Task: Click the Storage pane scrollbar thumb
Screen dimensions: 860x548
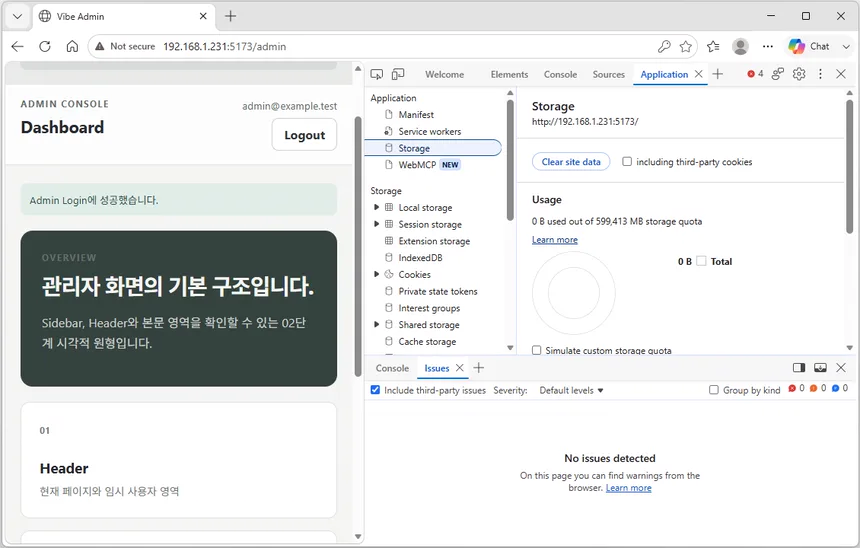Action: click(x=850, y=166)
